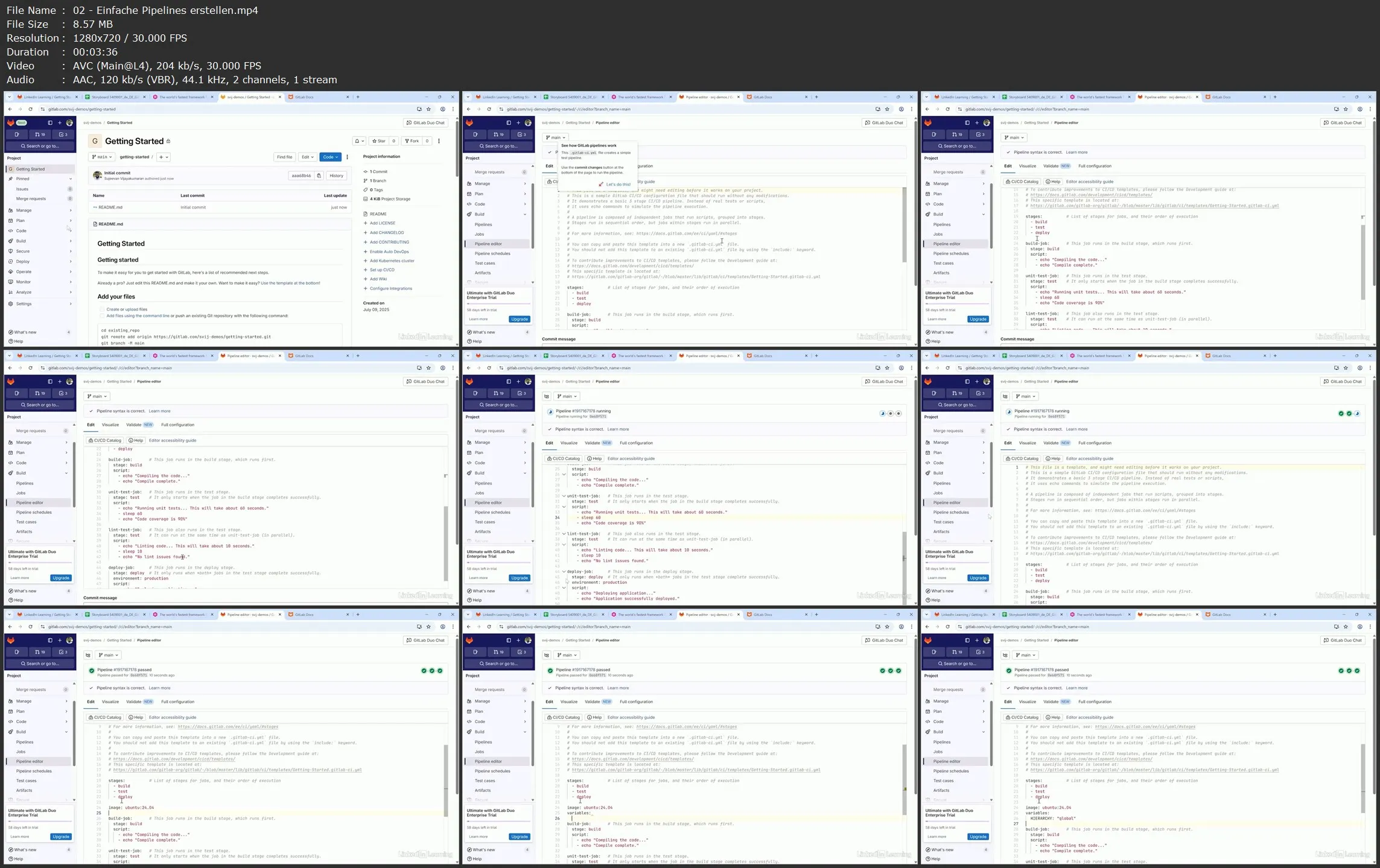Open the Edit dropdown beside Find file

[x=308, y=157]
